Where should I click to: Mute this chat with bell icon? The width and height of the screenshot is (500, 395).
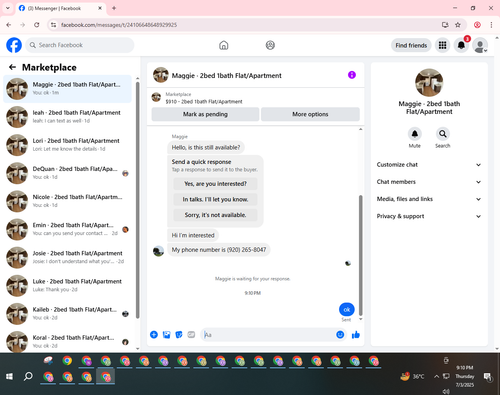click(x=415, y=134)
